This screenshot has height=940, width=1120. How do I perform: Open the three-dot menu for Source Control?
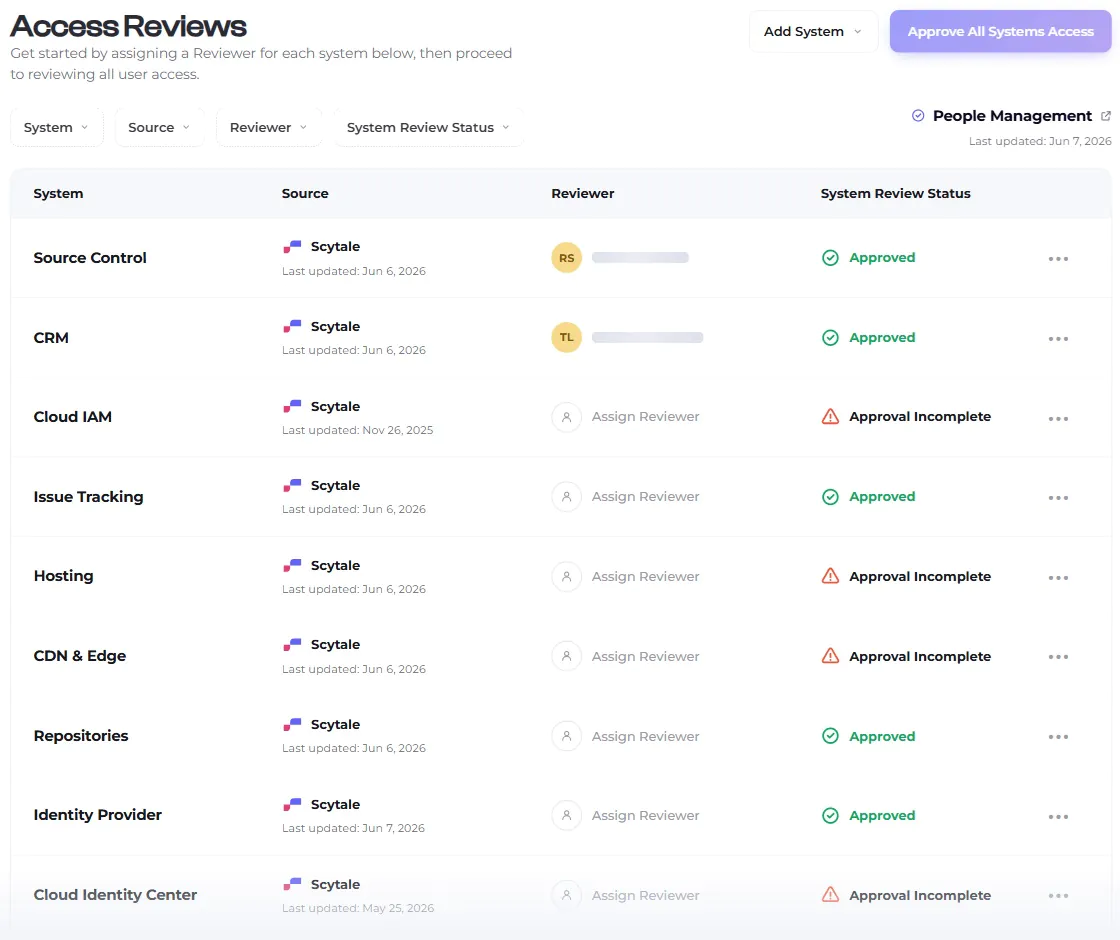click(x=1058, y=259)
